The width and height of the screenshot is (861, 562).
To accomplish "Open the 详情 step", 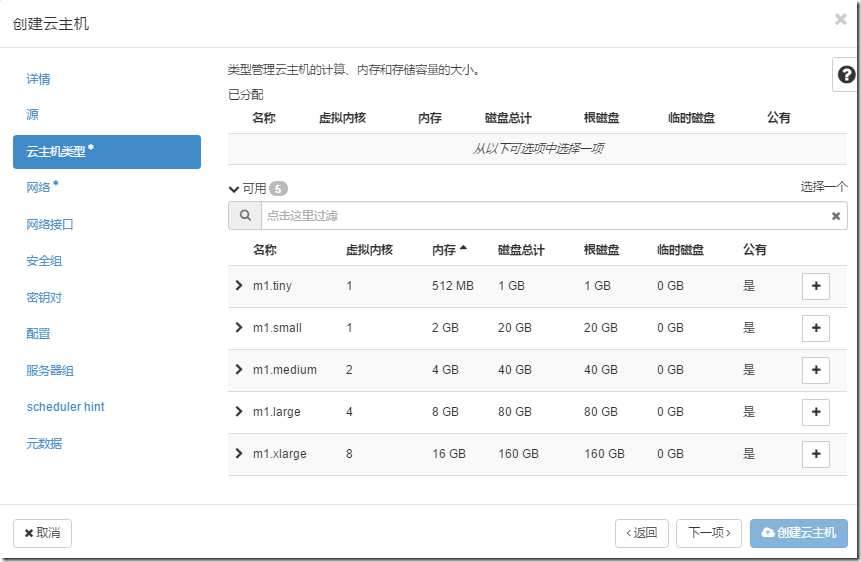I will (38, 79).
